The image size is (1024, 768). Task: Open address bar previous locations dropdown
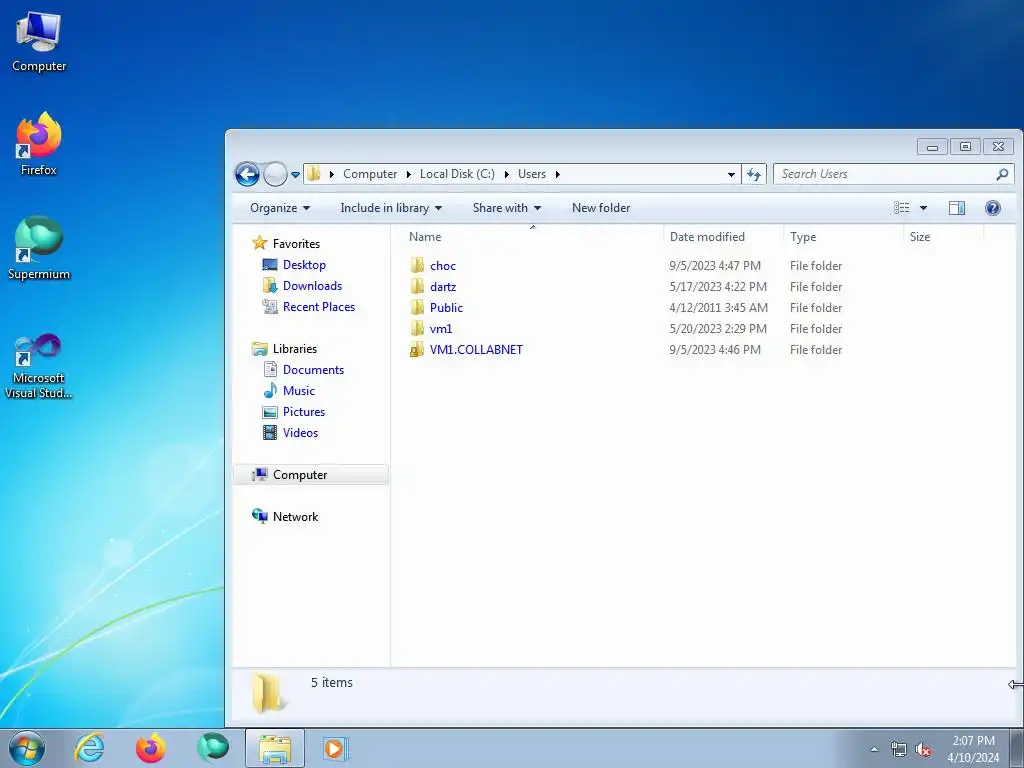731,174
